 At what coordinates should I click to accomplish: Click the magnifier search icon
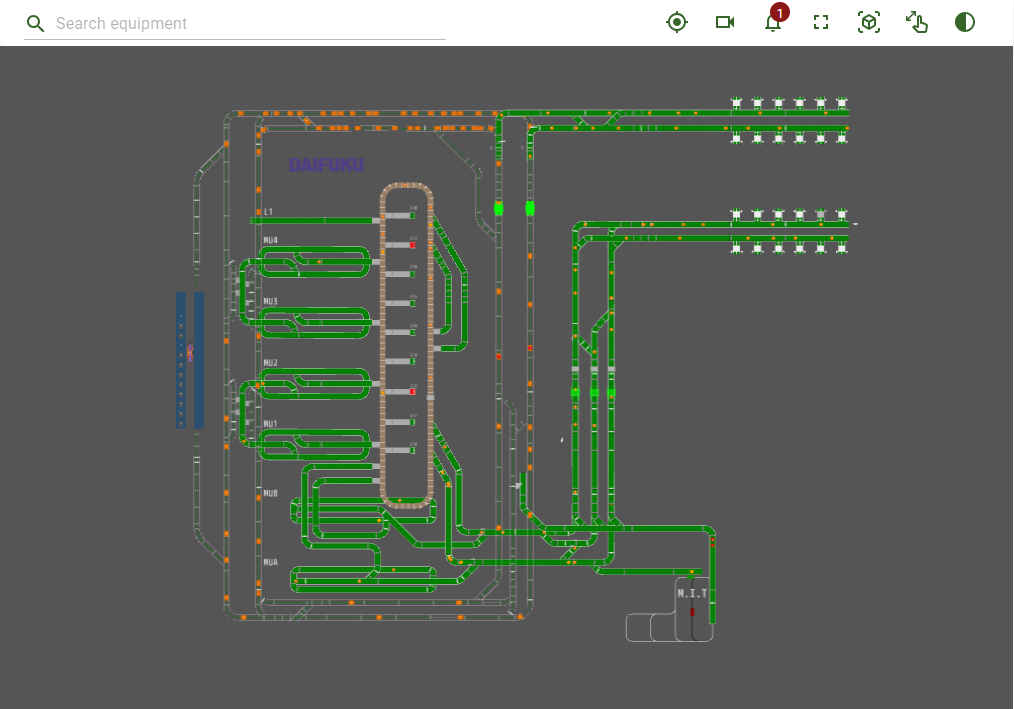click(36, 23)
